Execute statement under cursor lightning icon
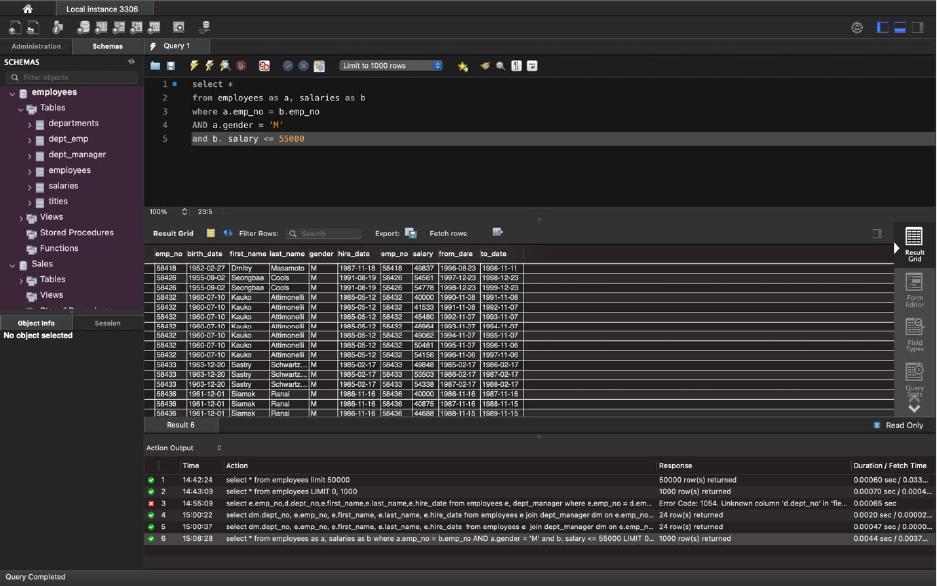Image resolution: width=937 pixels, height=586 pixels. click(x=209, y=66)
